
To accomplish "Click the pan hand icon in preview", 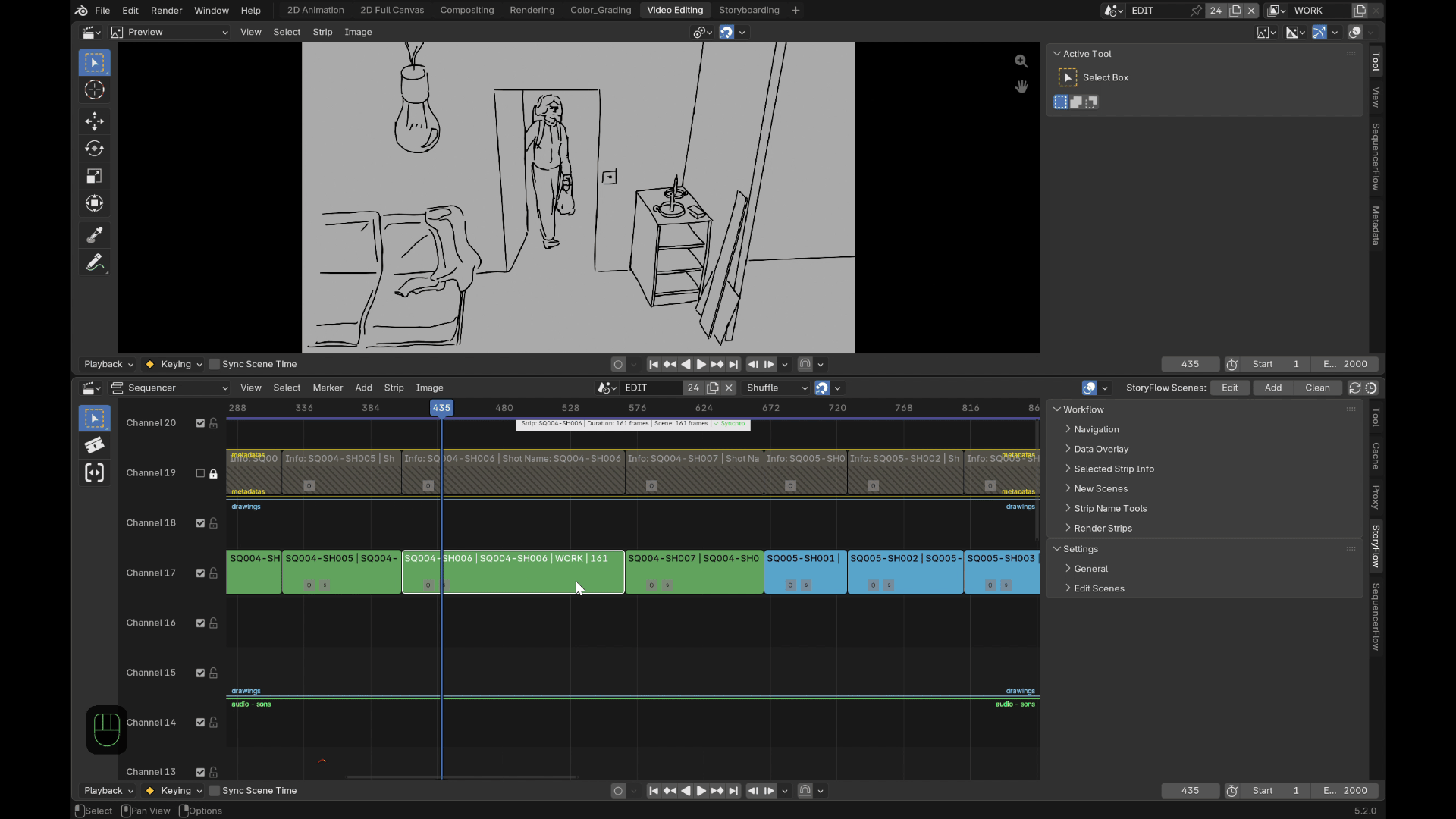I will click(x=1021, y=86).
